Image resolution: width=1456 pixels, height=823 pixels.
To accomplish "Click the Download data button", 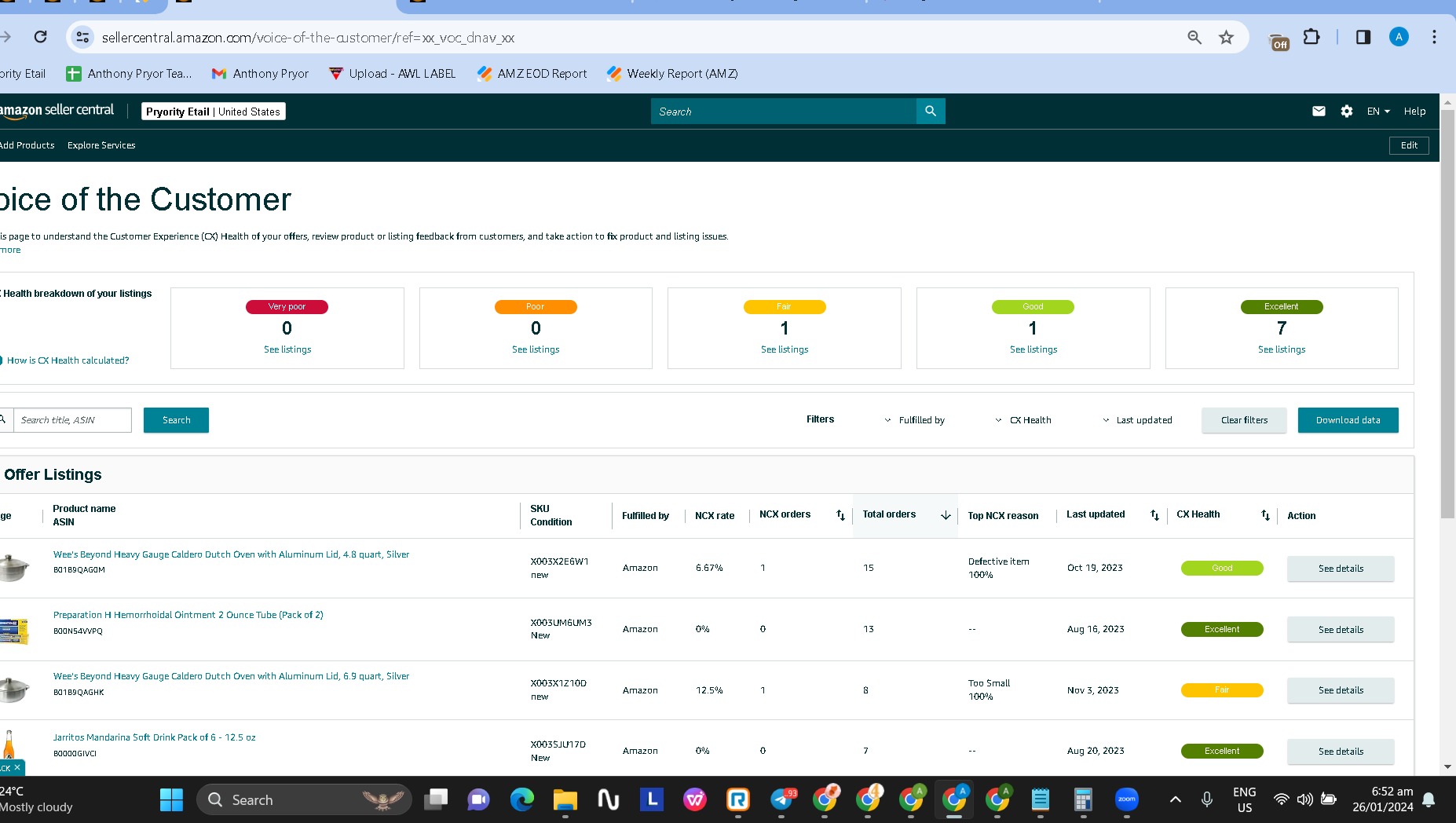I will click(1348, 420).
